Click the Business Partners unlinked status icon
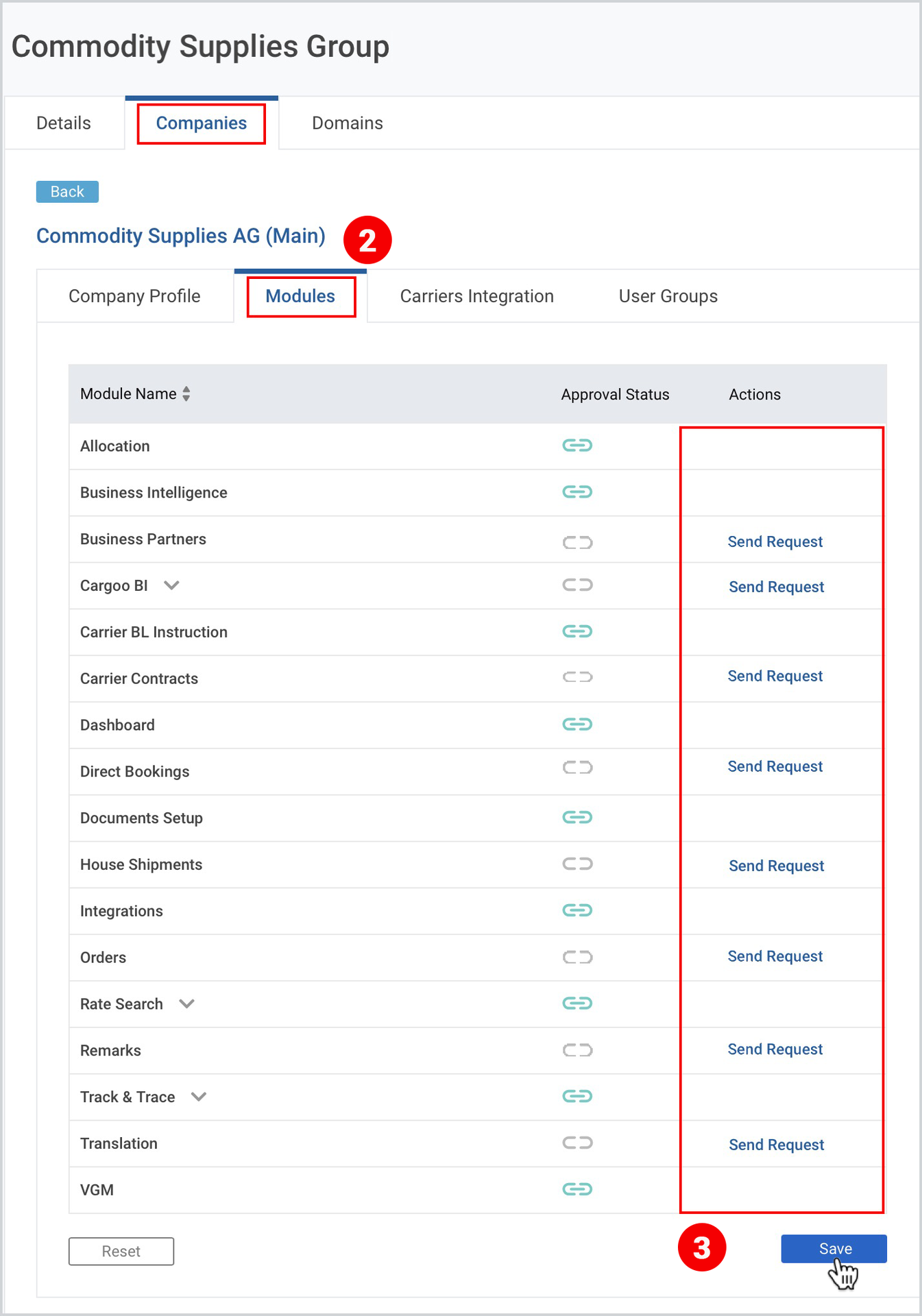The width and height of the screenshot is (922, 1316). (x=577, y=543)
